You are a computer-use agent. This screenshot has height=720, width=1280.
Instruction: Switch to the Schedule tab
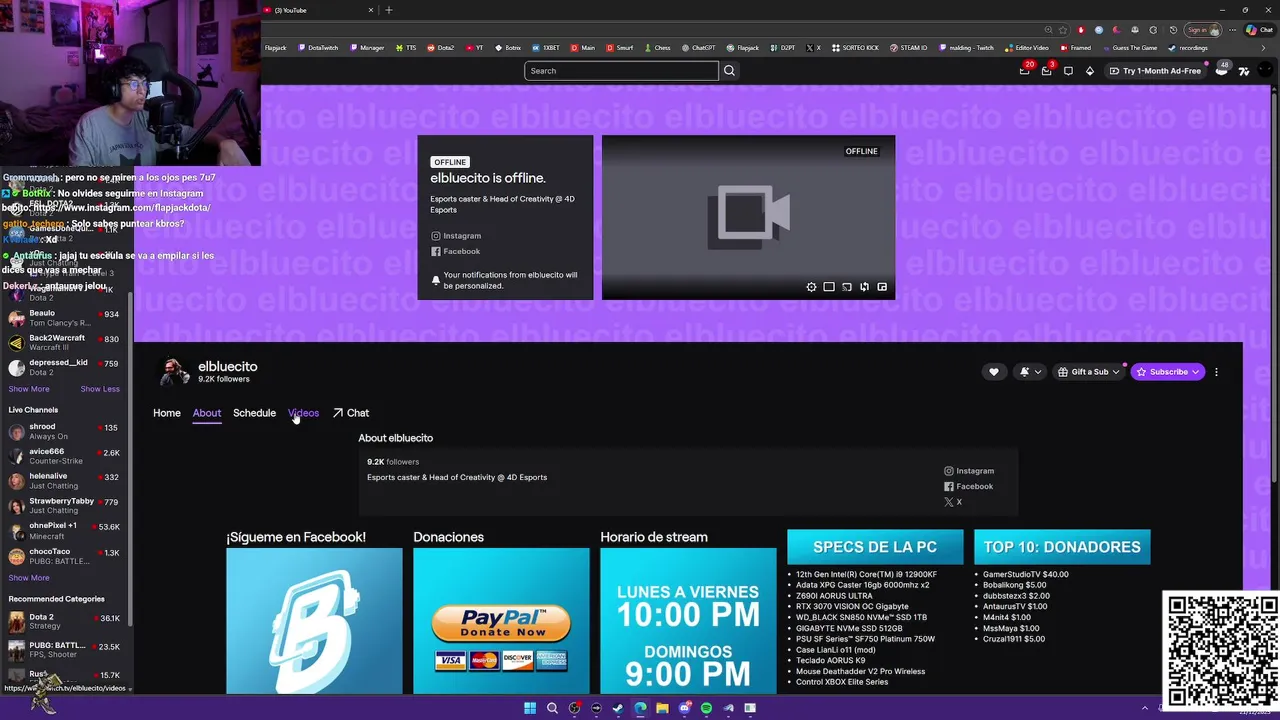point(254,413)
